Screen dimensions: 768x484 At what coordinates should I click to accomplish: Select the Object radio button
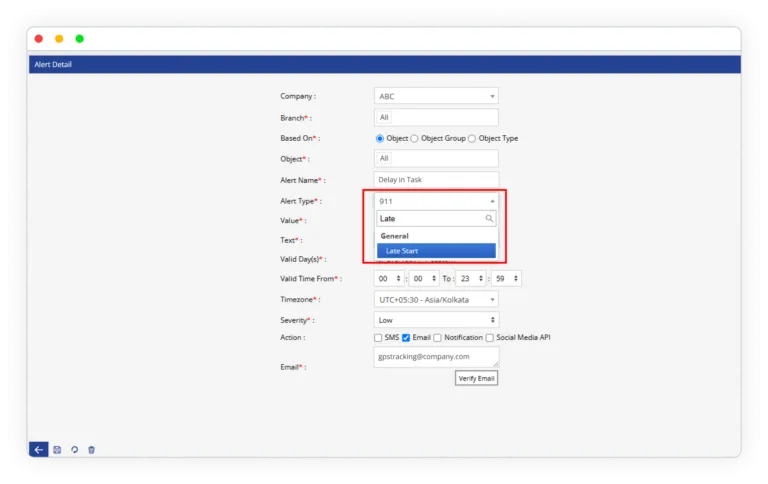click(380, 138)
